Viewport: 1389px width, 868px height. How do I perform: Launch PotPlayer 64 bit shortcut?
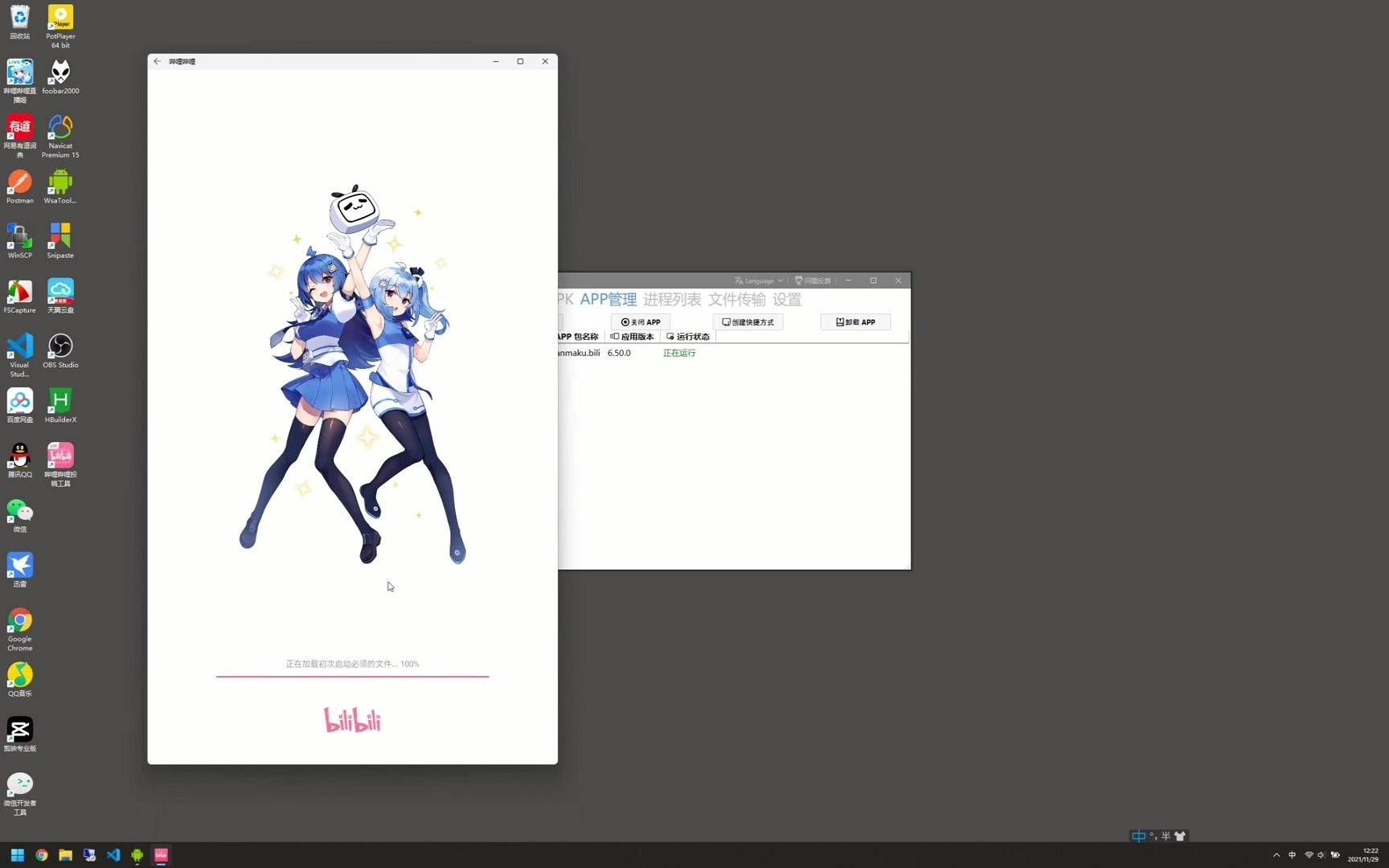[x=60, y=27]
